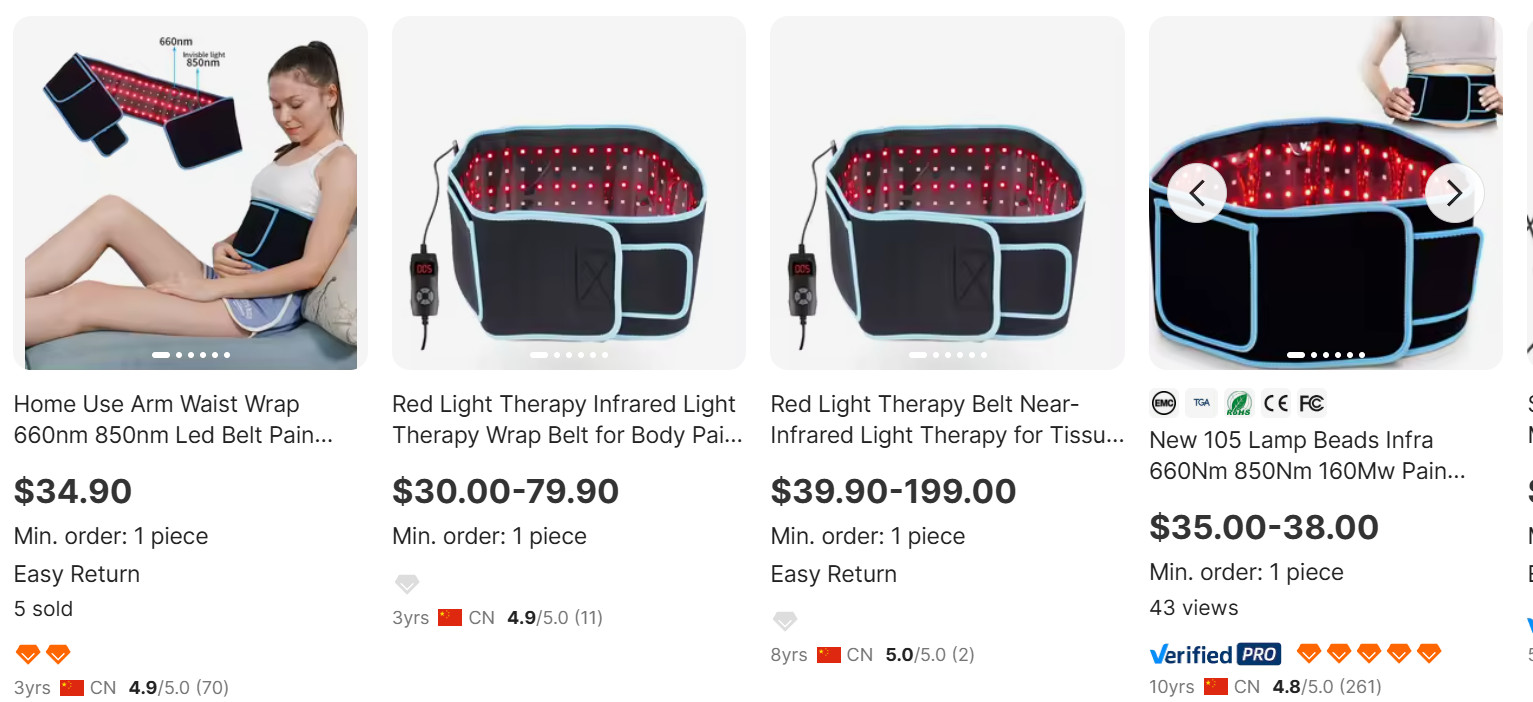Click the TGA certification badge
The image size is (1533, 702).
pyautogui.click(x=1201, y=403)
